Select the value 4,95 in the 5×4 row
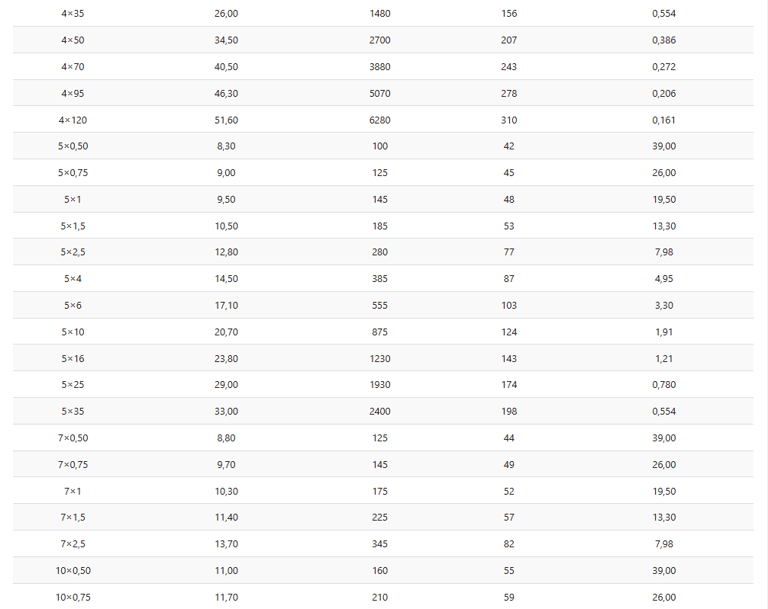This screenshot has height=609, width=768. [x=664, y=279]
